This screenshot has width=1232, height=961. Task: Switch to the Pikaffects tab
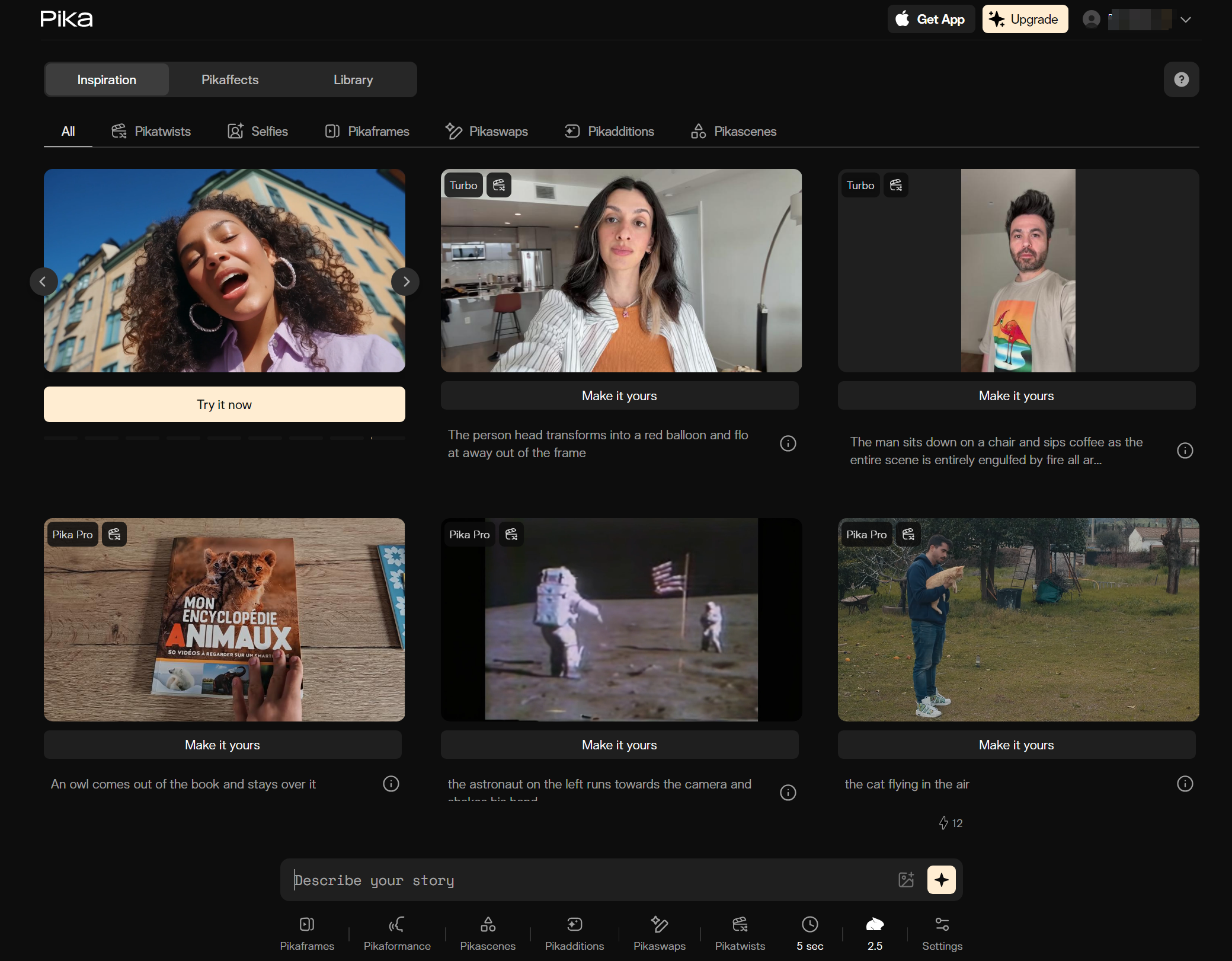(x=230, y=79)
